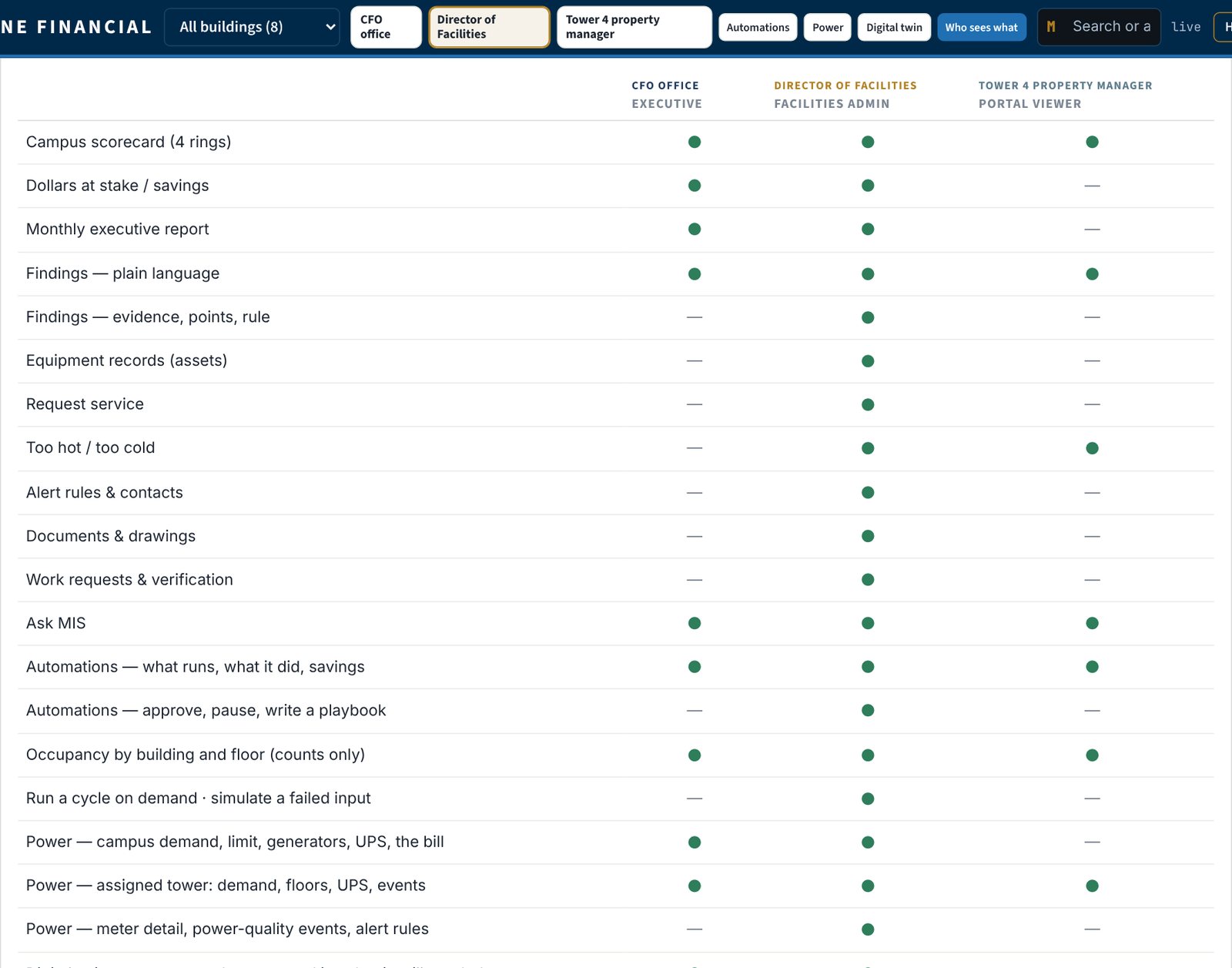Click the live status indicator
The width and height of the screenshot is (1232, 968).
pyautogui.click(x=1186, y=27)
